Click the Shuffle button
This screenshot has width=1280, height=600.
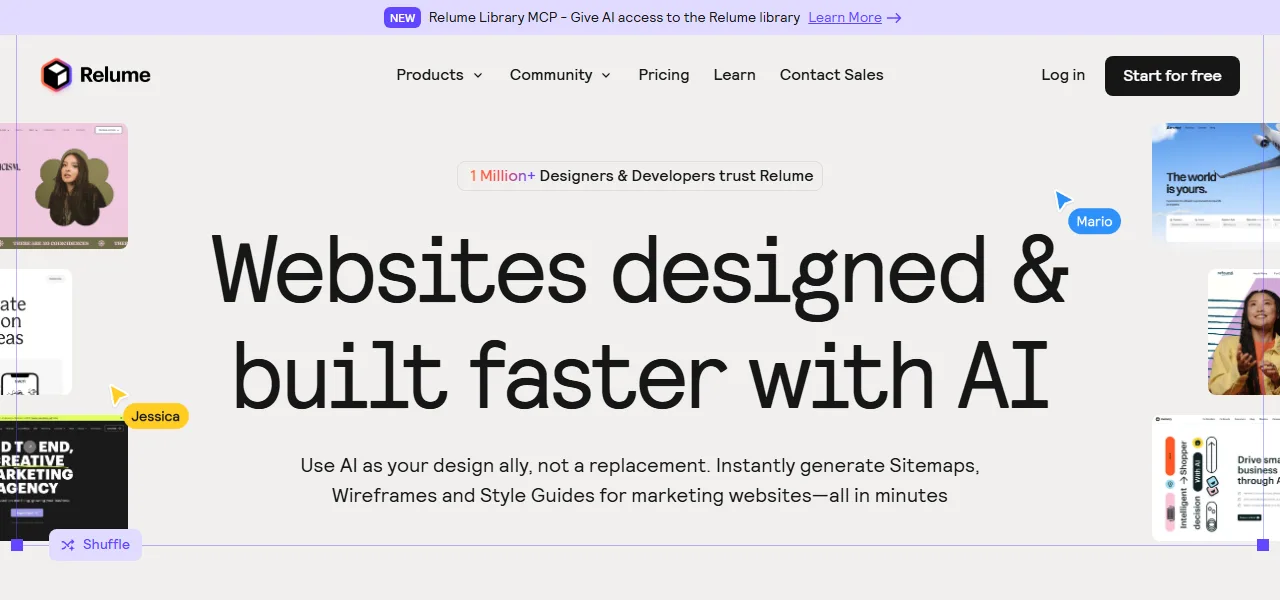96,545
